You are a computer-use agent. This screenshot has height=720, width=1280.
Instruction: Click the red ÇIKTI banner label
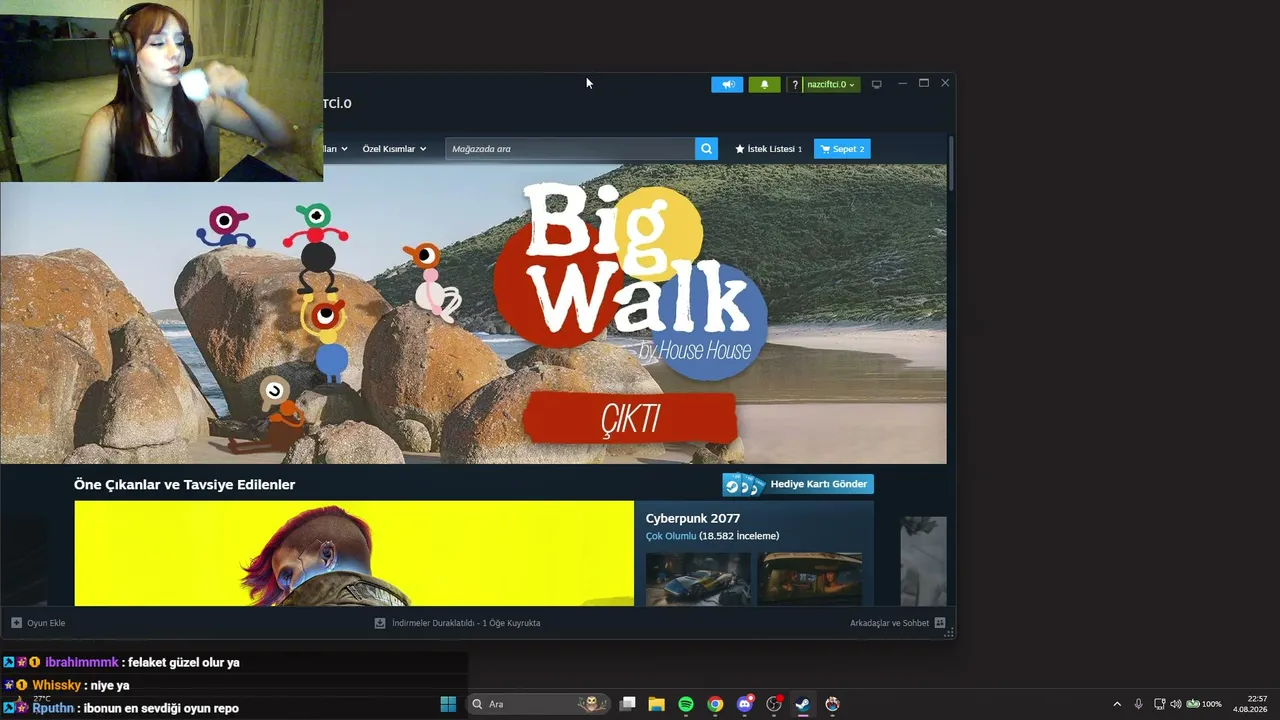(630, 418)
